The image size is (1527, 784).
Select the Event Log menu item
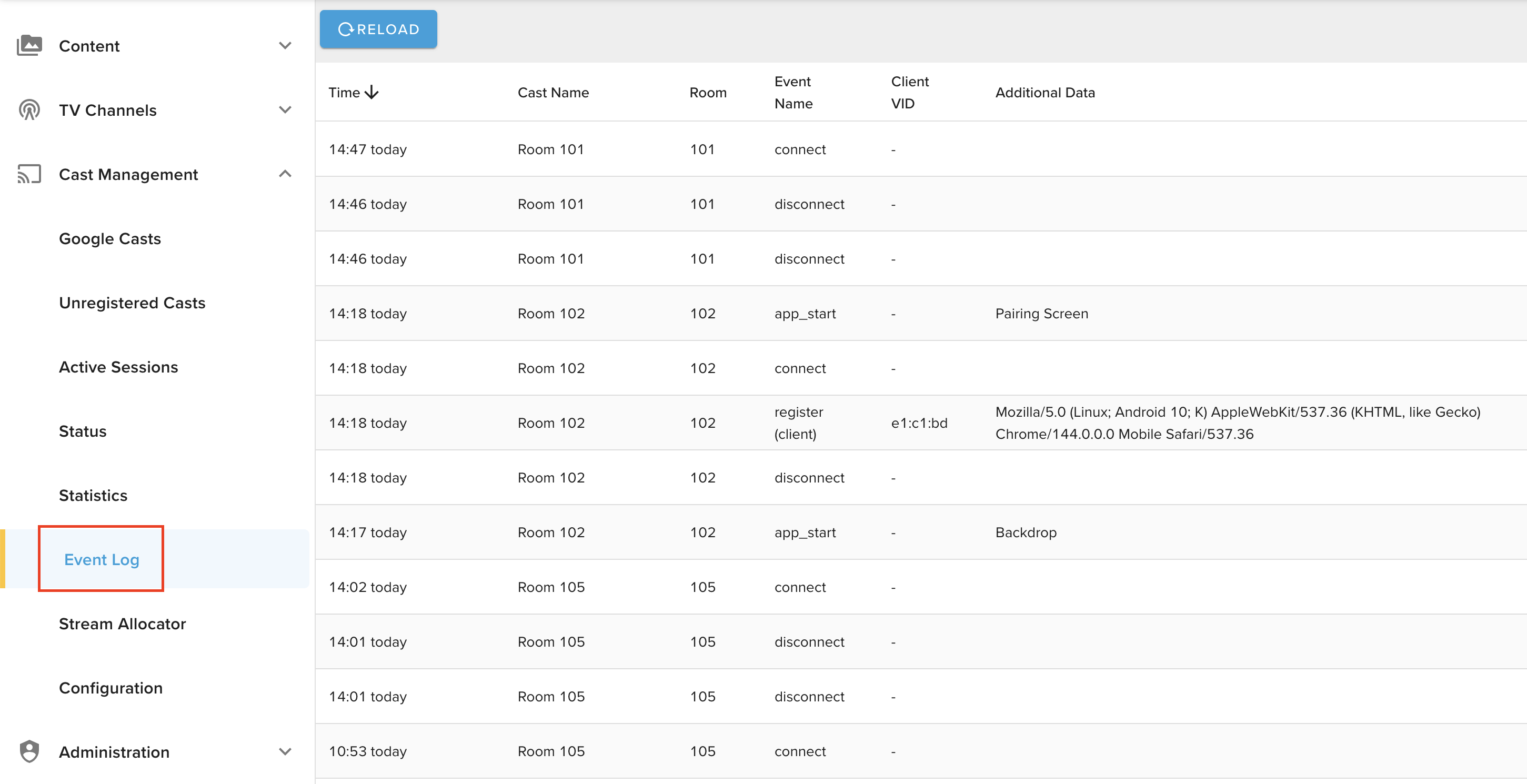coord(102,559)
